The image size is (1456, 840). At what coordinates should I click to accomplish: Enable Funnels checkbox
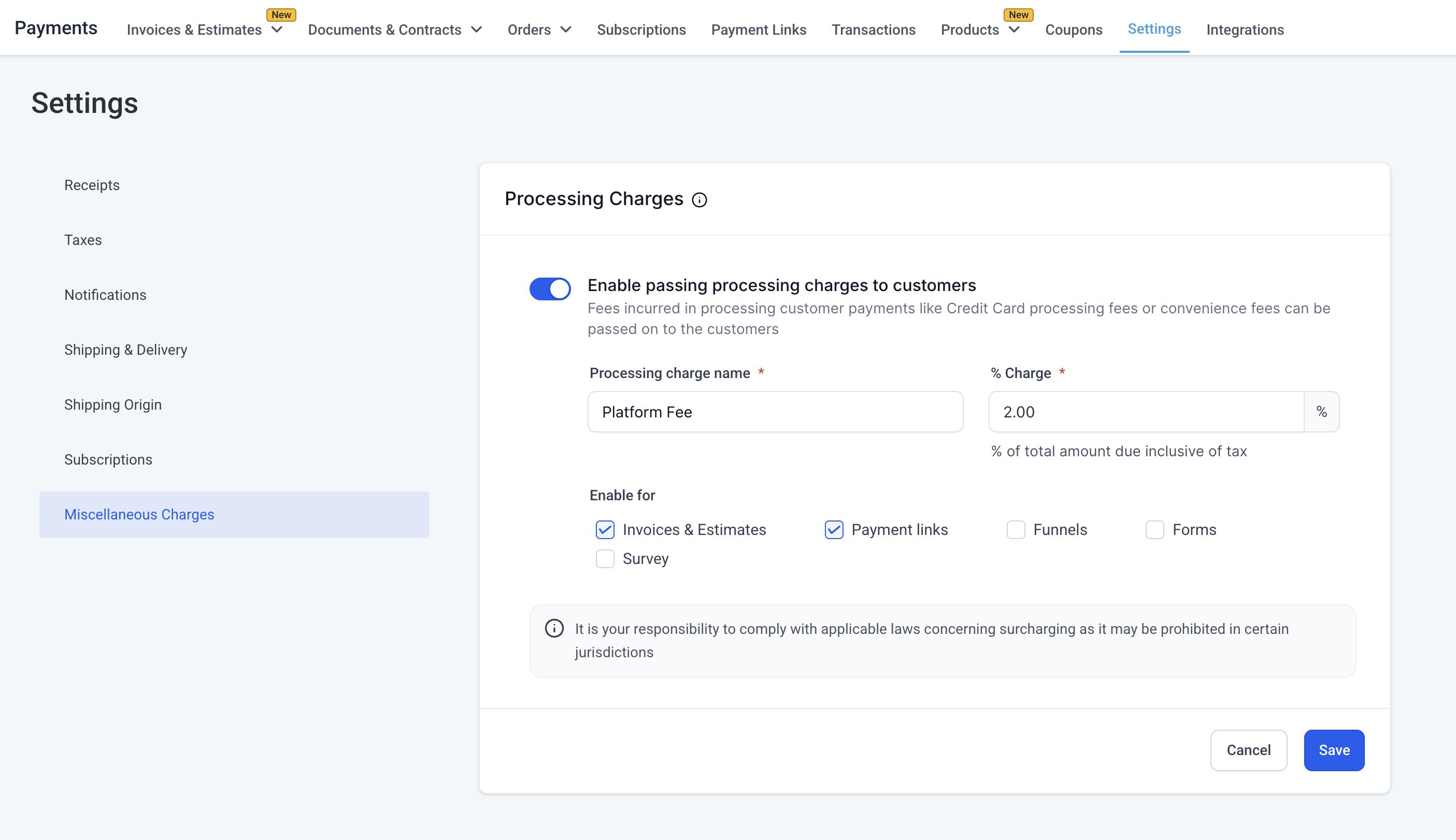(x=1016, y=530)
